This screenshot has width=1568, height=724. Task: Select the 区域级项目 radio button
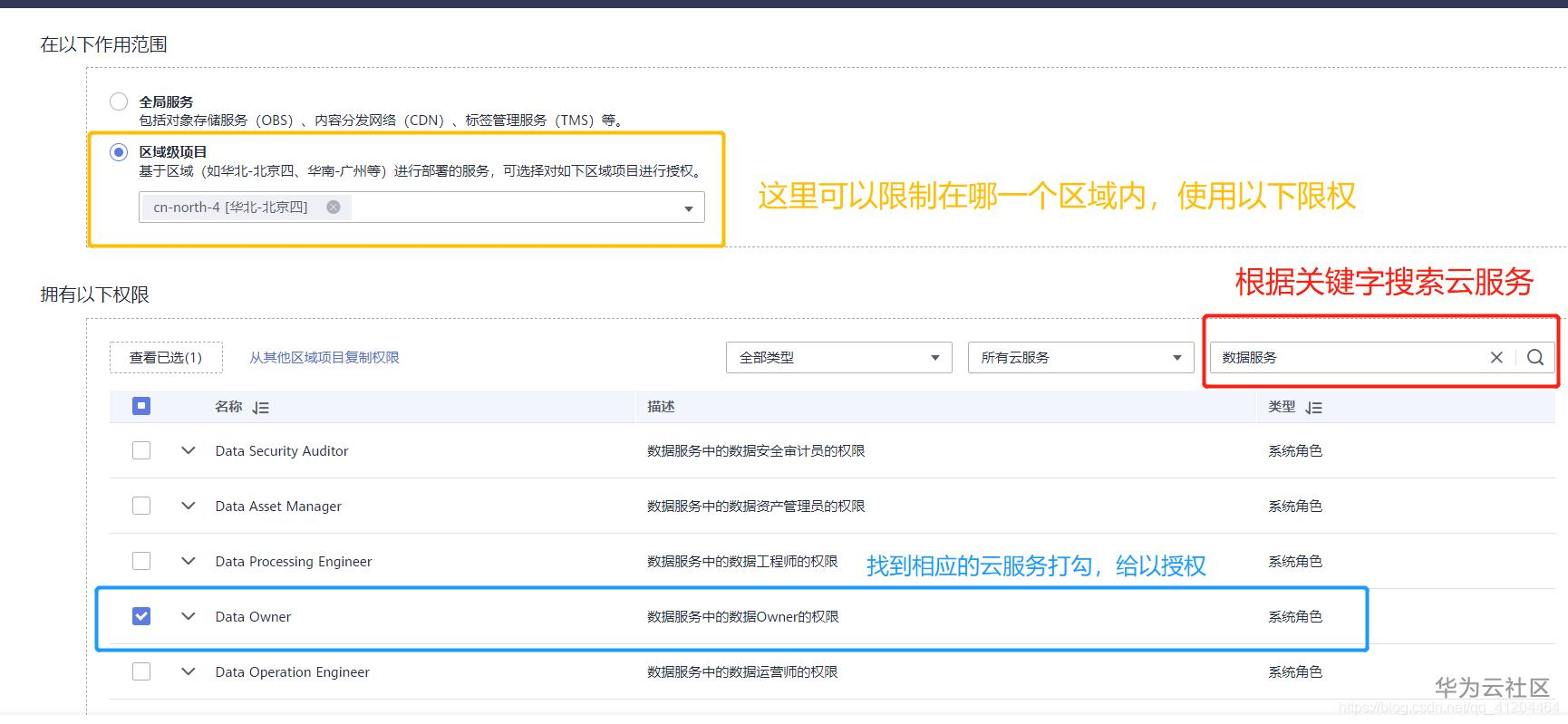click(x=119, y=152)
